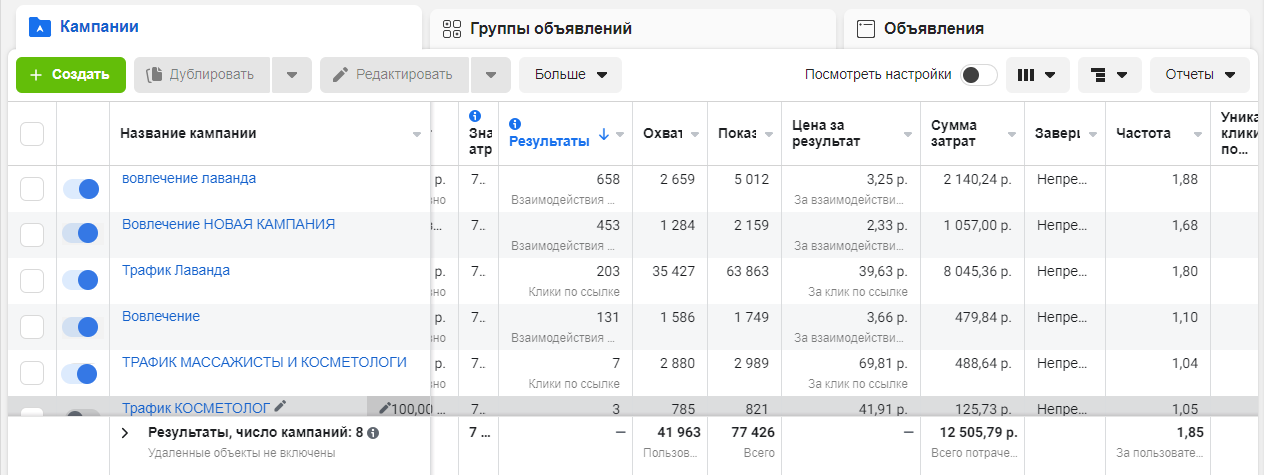This screenshot has width=1264, height=475.
Task: Click pencil icon on Редактировать button
Action: click(x=339, y=75)
